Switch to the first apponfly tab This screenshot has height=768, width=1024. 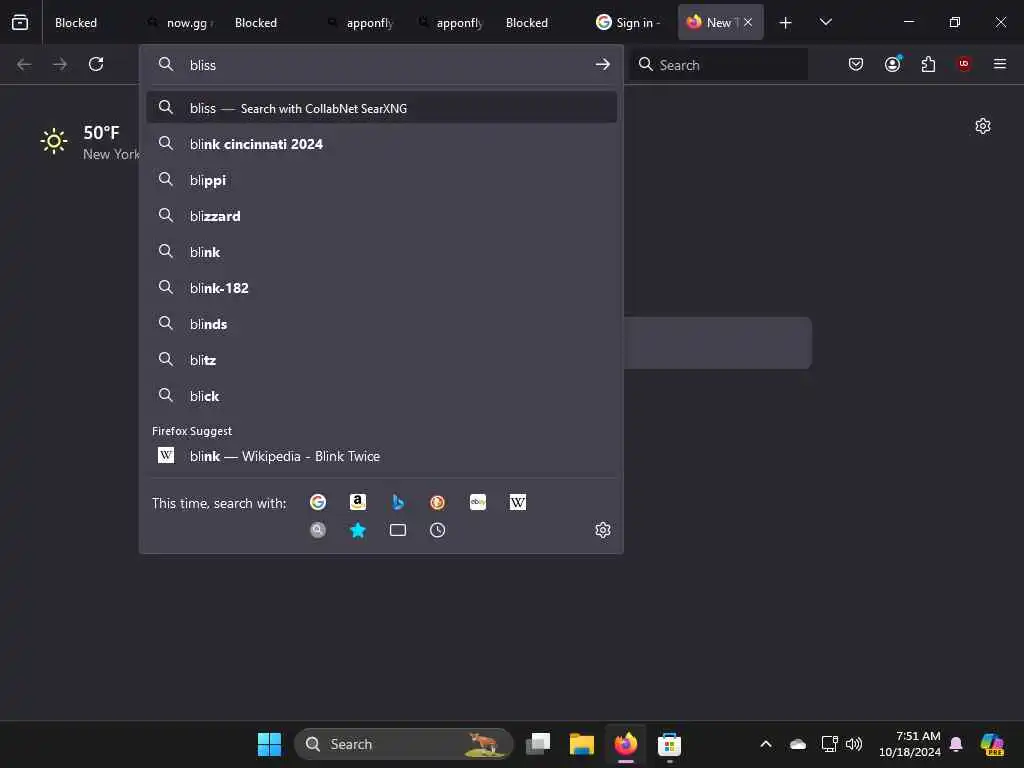361,23
